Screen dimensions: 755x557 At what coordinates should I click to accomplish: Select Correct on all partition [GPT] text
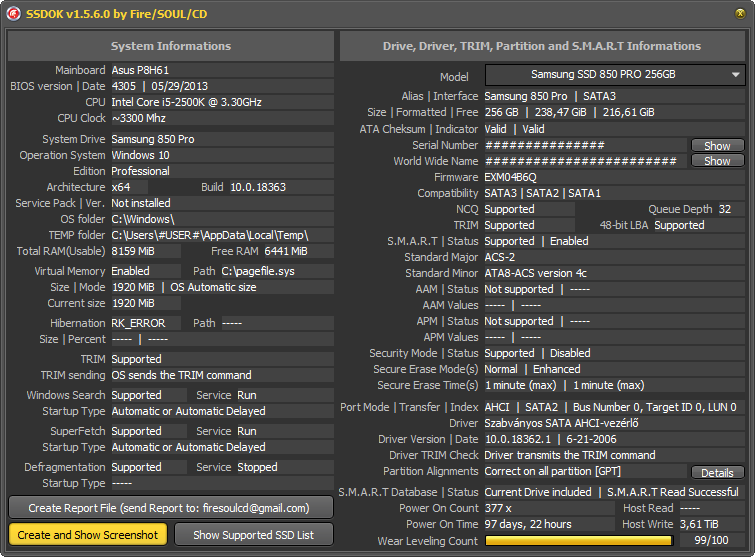tap(553, 471)
